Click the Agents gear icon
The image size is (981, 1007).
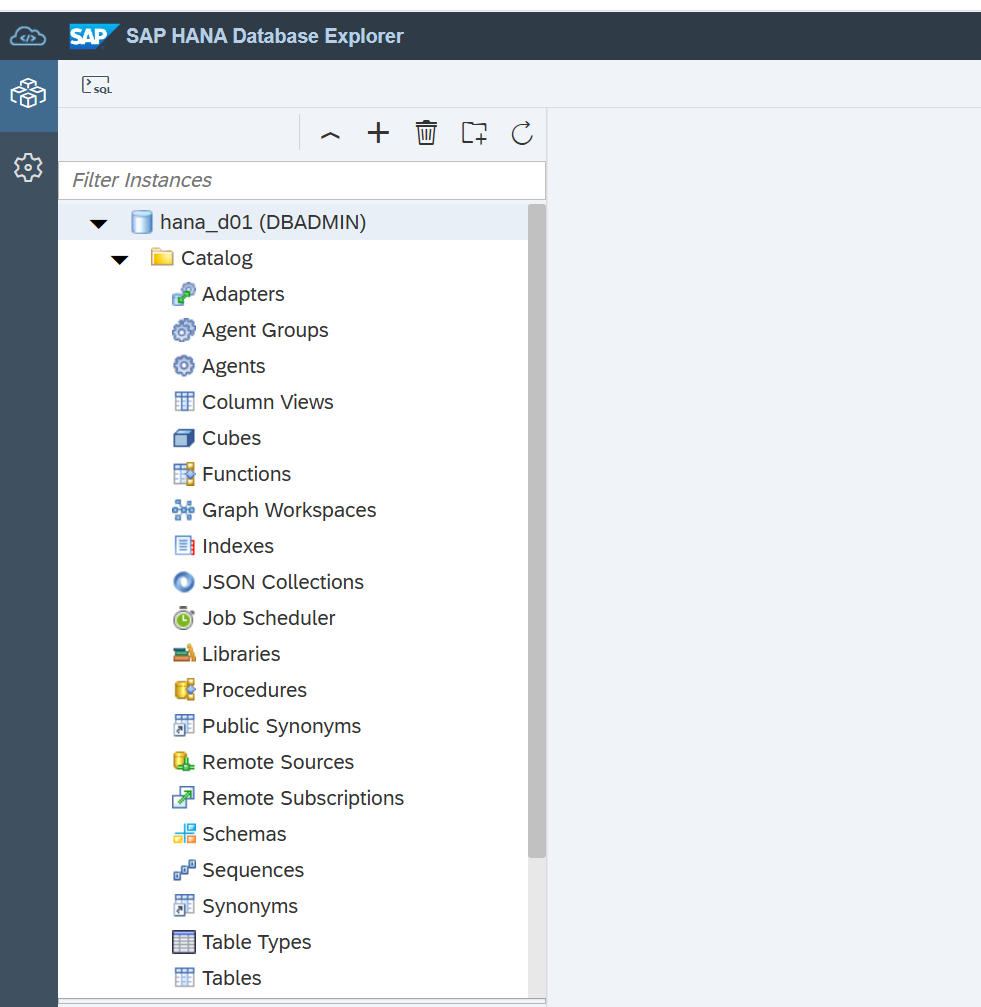(184, 366)
